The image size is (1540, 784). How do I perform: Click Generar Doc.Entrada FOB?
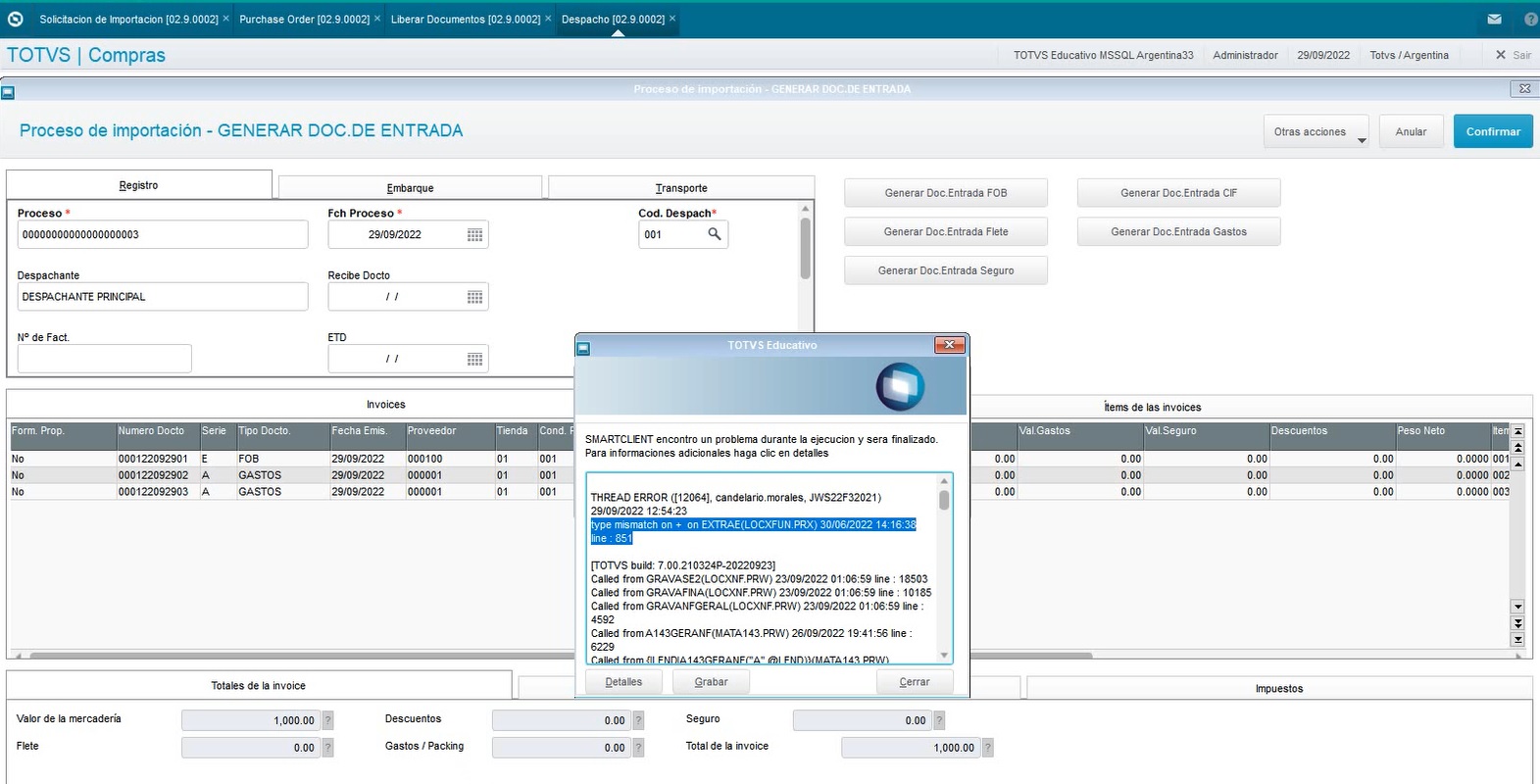tap(946, 193)
